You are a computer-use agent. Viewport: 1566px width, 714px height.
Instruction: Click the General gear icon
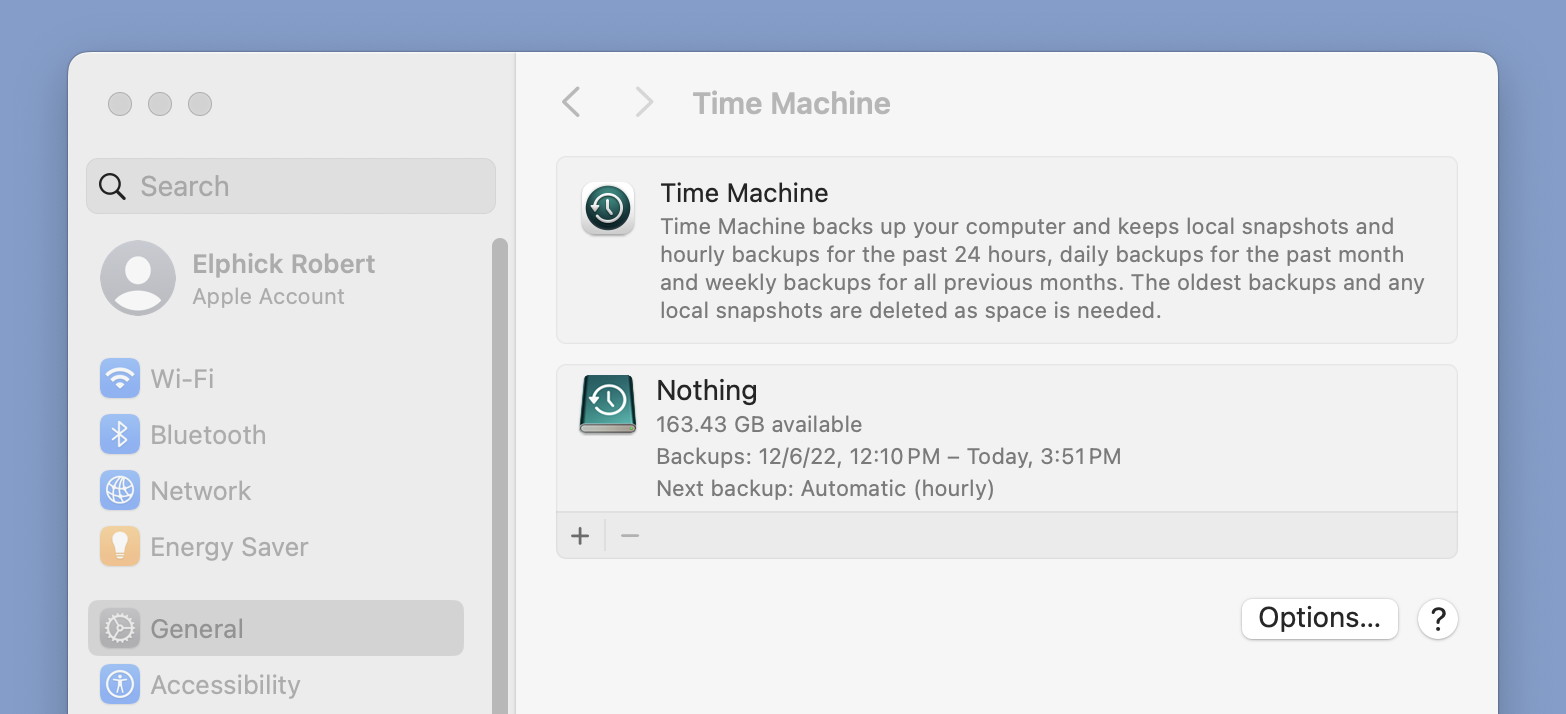click(x=120, y=629)
